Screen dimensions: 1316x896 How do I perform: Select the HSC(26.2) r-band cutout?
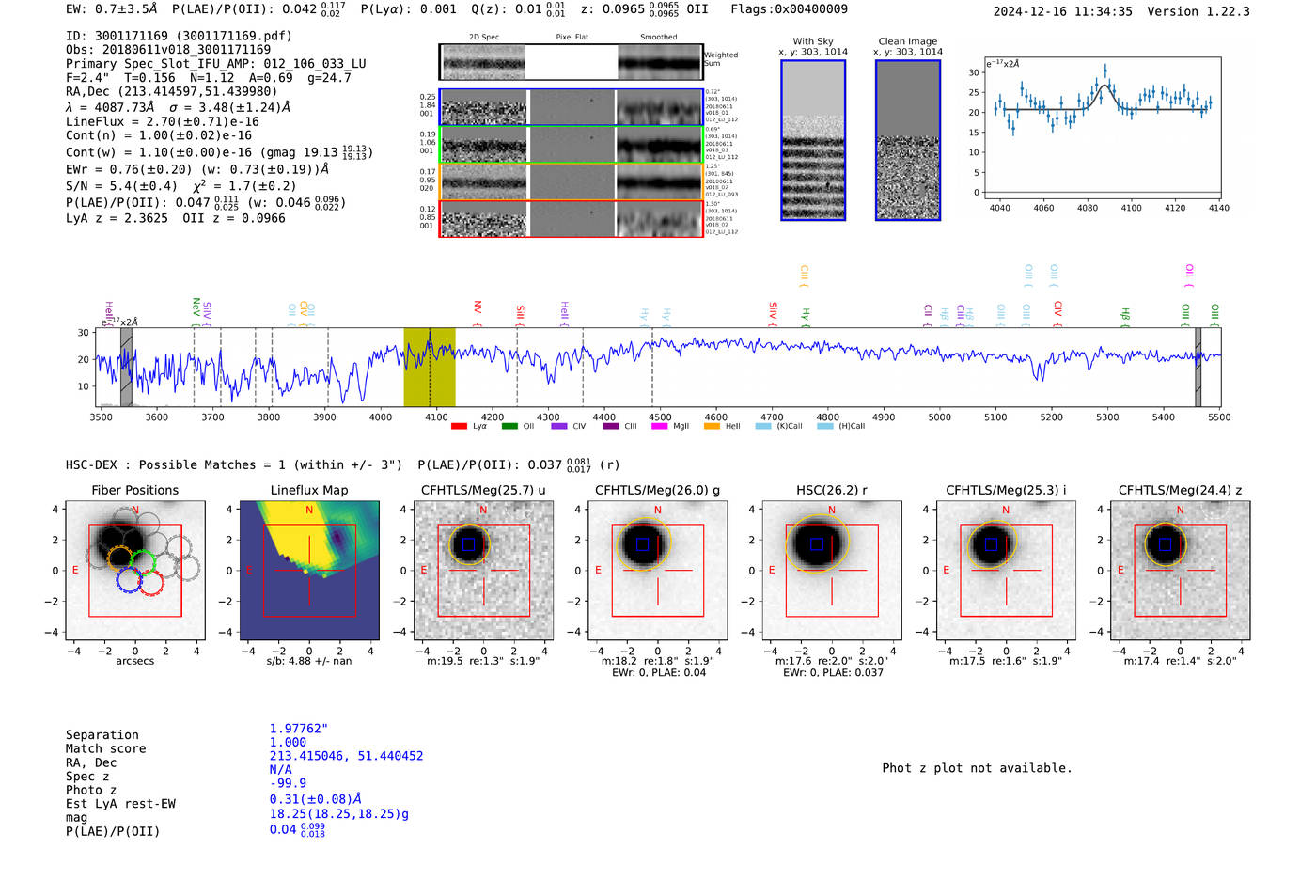[832, 571]
